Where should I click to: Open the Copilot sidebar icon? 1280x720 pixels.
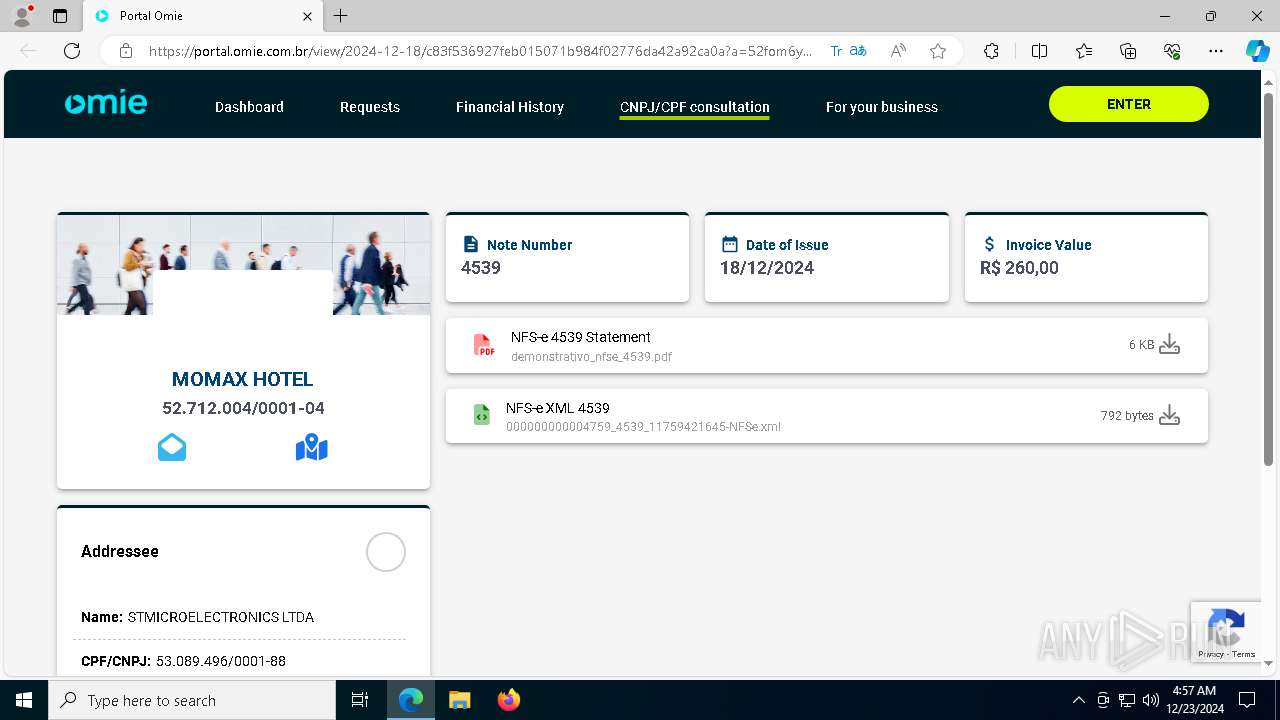coord(1257,51)
